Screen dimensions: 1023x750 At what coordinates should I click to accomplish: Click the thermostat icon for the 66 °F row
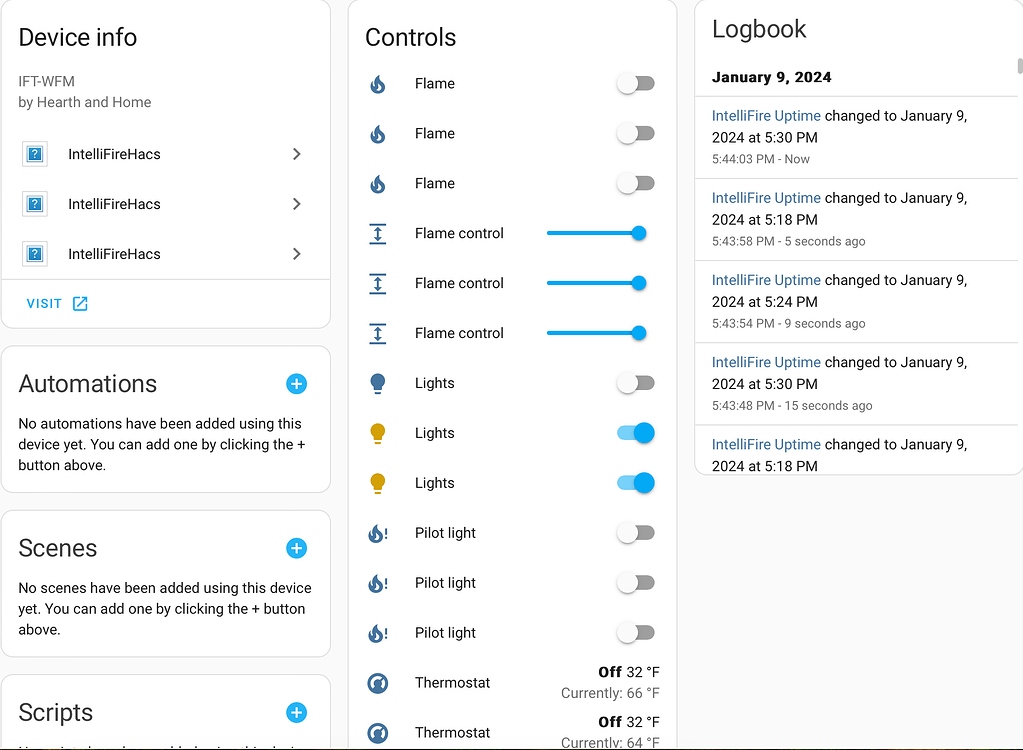[x=378, y=683]
